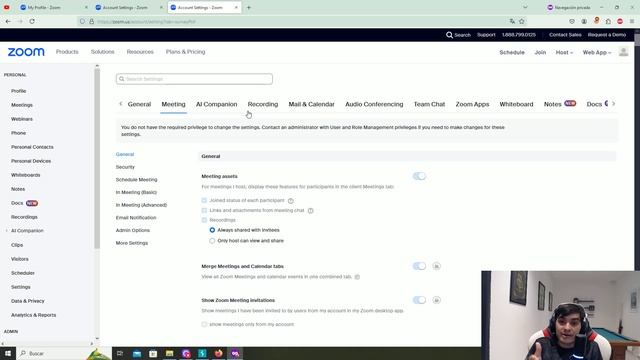This screenshot has height=360, width=640.
Task: Go to Security section link
Action: click(x=125, y=167)
